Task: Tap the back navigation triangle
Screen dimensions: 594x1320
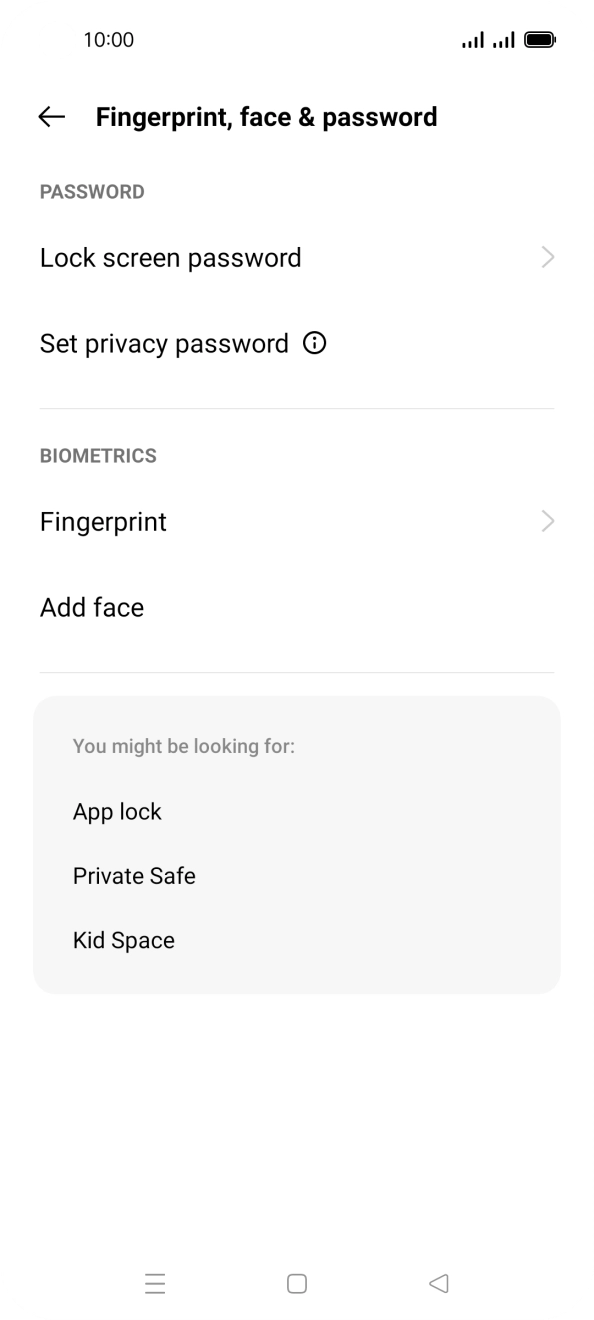Action: click(438, 1283)
